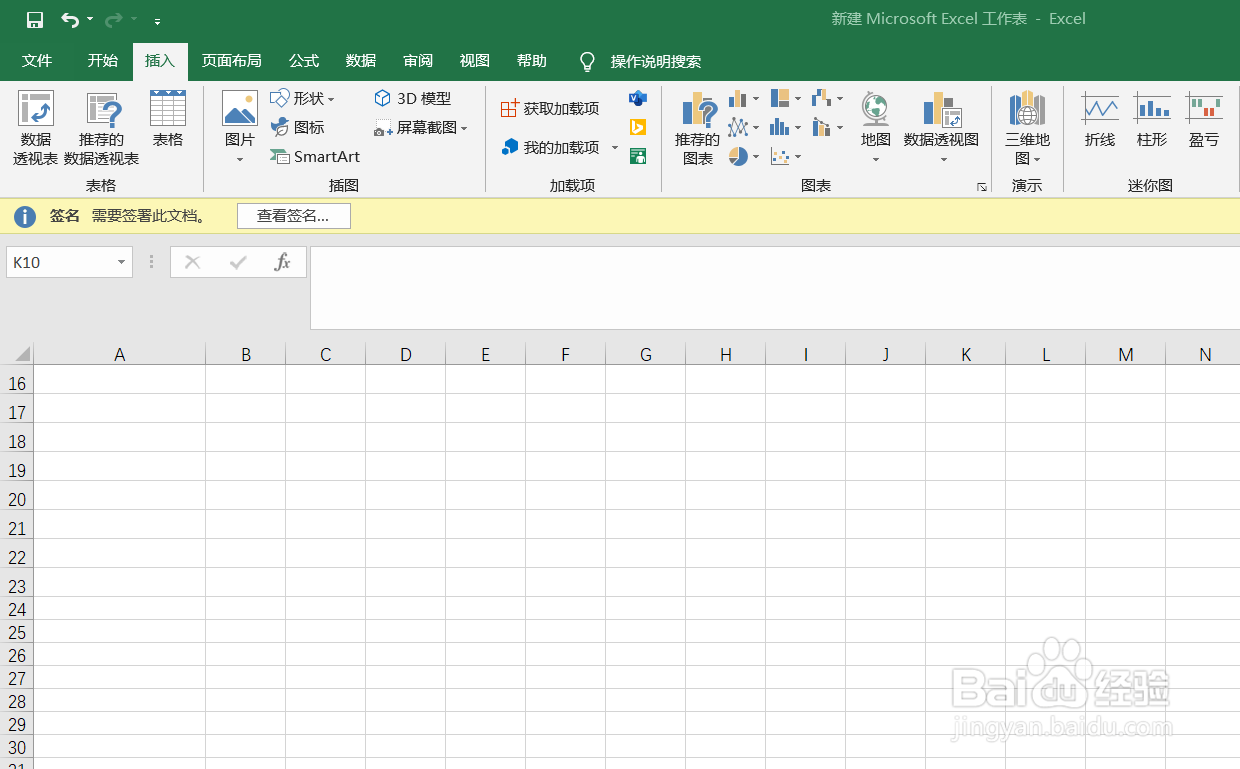The image size is (1240, 769).
Task: Switch to the 视图 tab
Action: 475,61
